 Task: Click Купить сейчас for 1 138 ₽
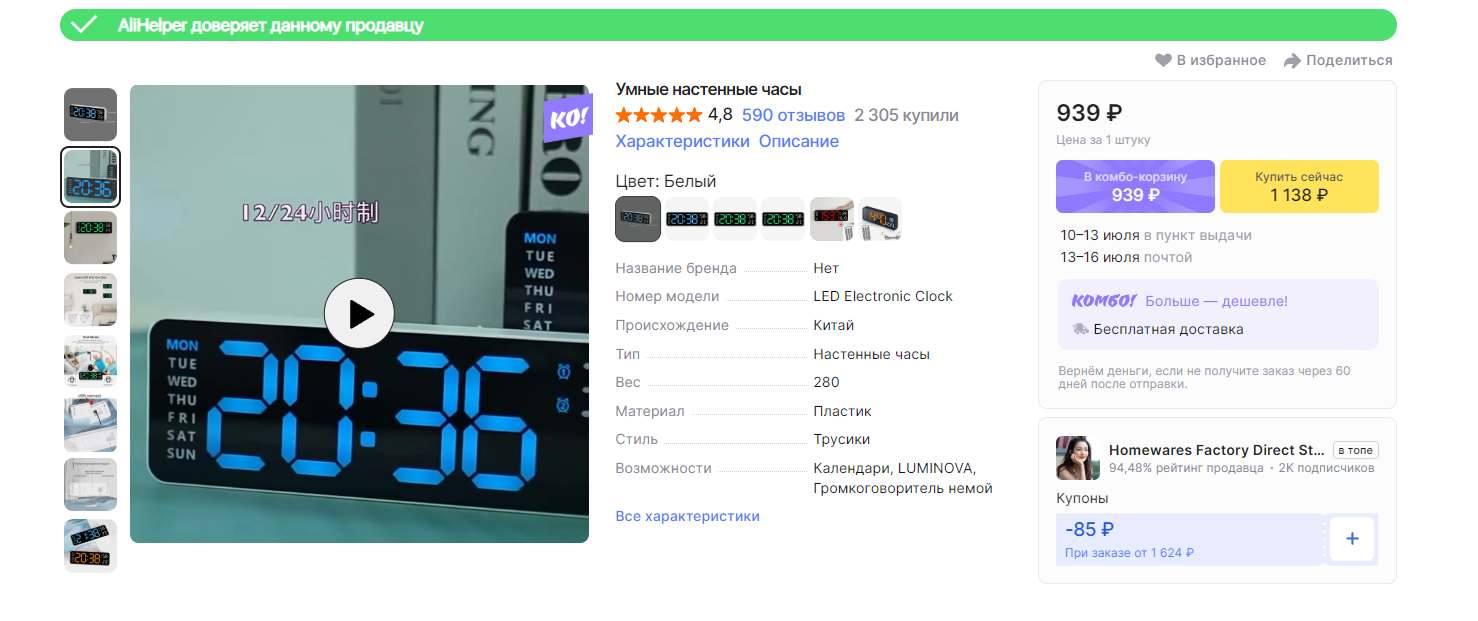pyautogui.click(x=1299, y=187)
